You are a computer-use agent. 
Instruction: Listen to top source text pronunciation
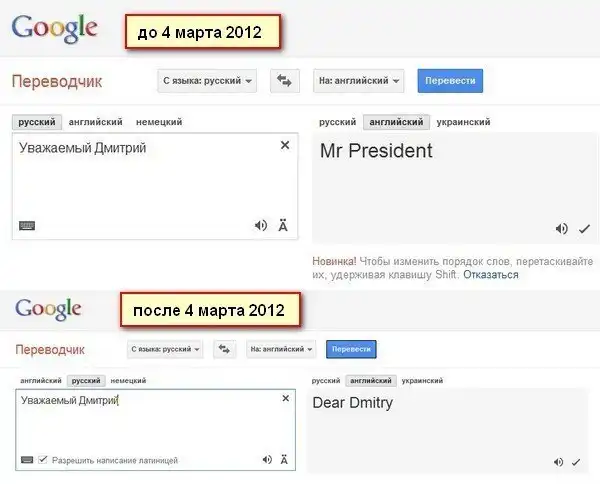click(261, 225)
